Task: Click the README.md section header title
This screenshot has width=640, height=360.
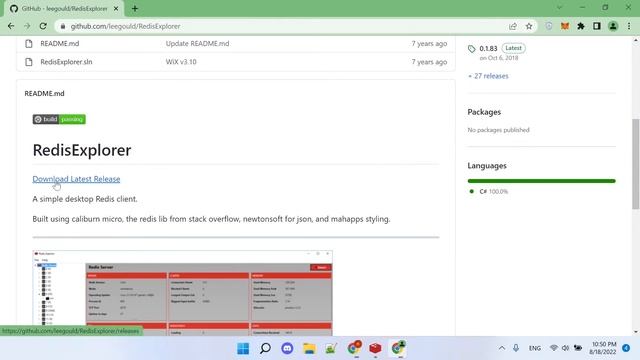Action: pyautogui.click(x=44, y=93)
